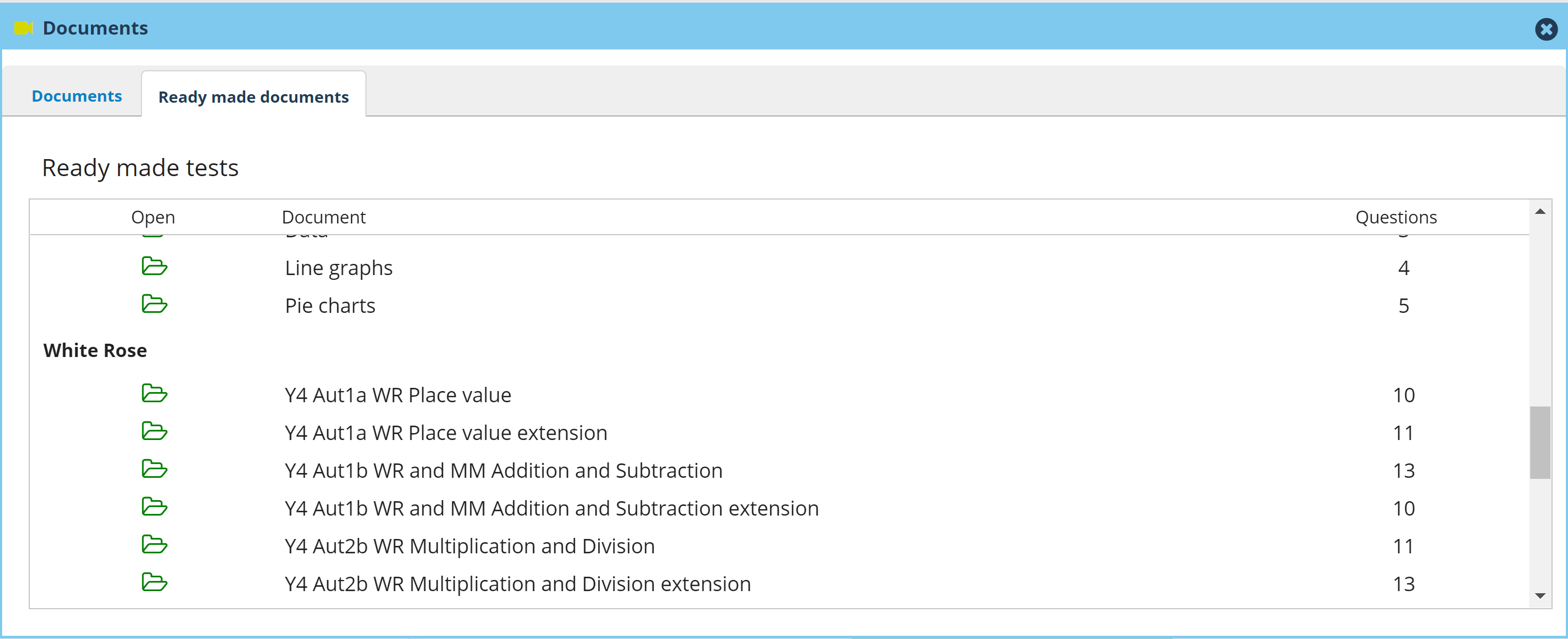Open Y4 Aut1a Place value extension folder icon
The width and height of the screenshot is (1568, 639).
click(x=154, y=432)
